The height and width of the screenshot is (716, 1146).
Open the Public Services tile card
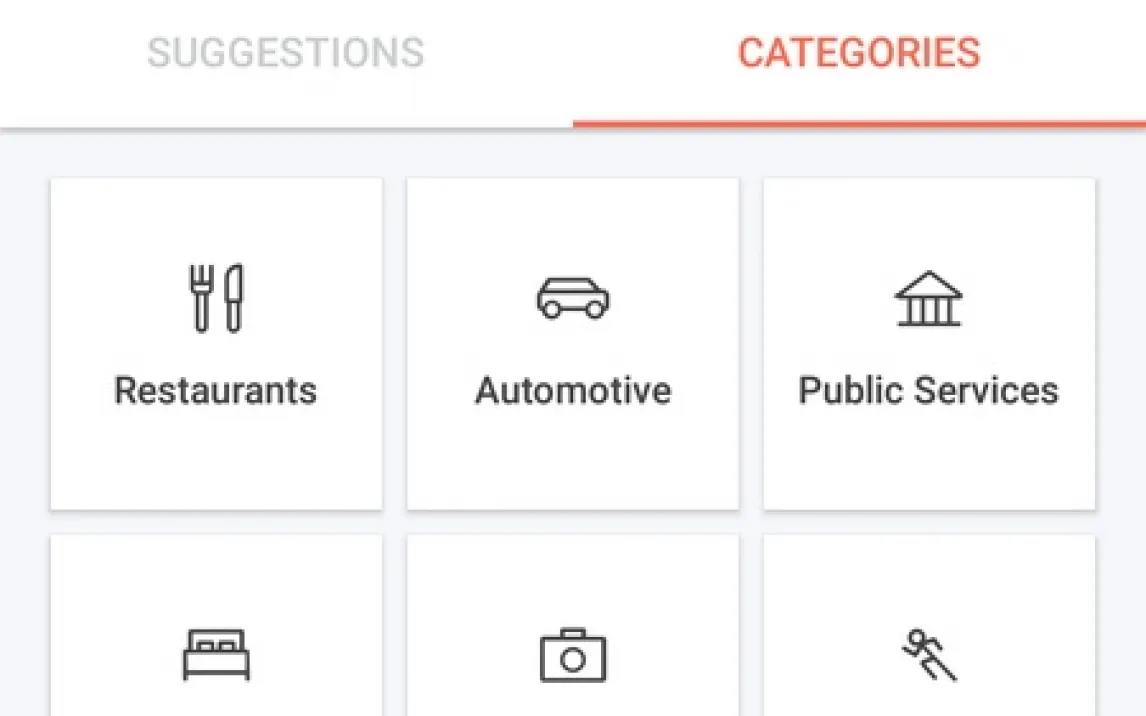point(929,450)
